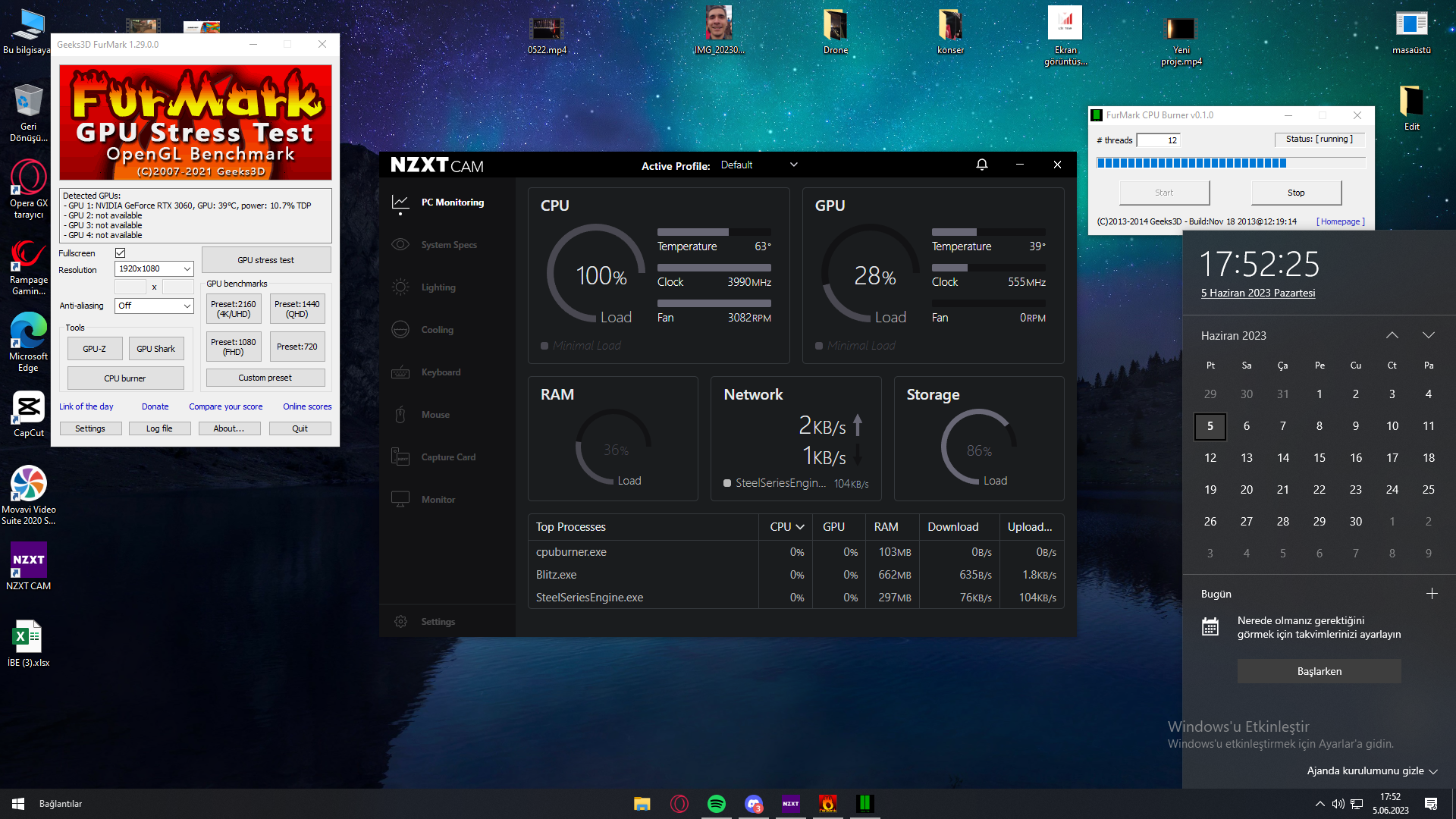Image resolution: width=1456 pixels, height=819 pixels.
Task: Add a new event with the plus icon
Action: [1432, 594]
